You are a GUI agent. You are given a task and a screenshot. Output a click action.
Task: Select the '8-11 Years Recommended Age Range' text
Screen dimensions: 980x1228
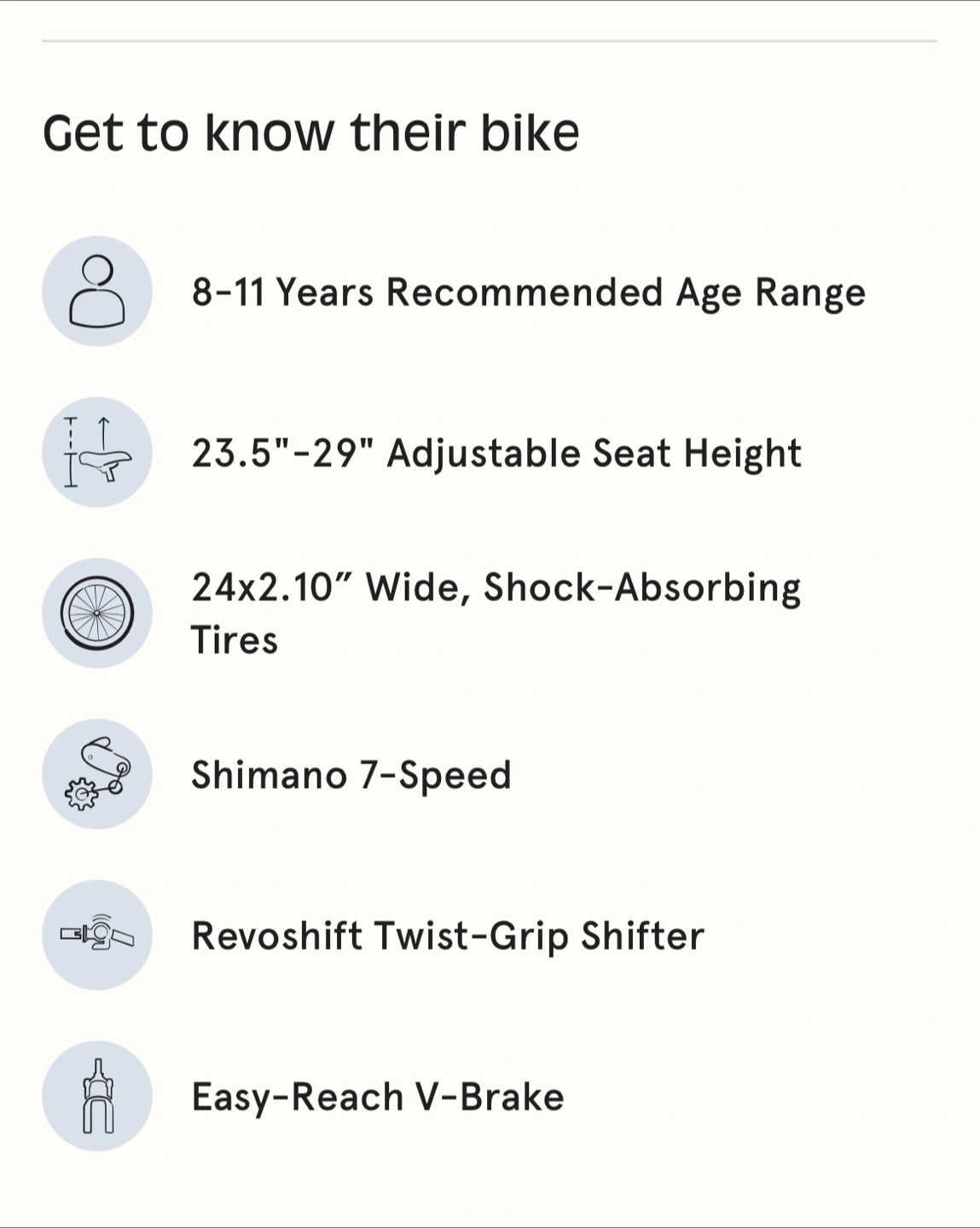528,293
